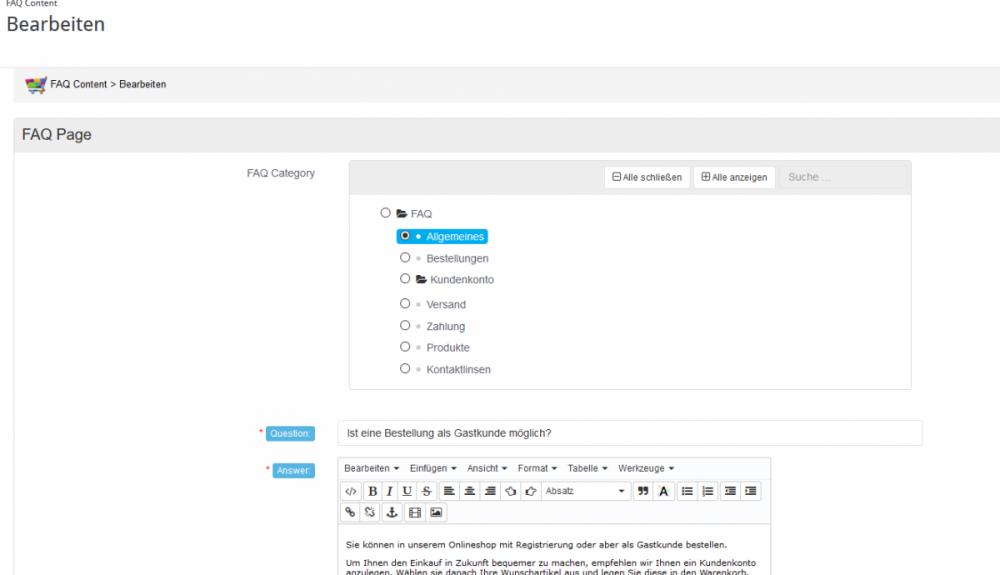Open the text color picker icon
Viewport: 1000px width, 575px height.
coord(664,491)
